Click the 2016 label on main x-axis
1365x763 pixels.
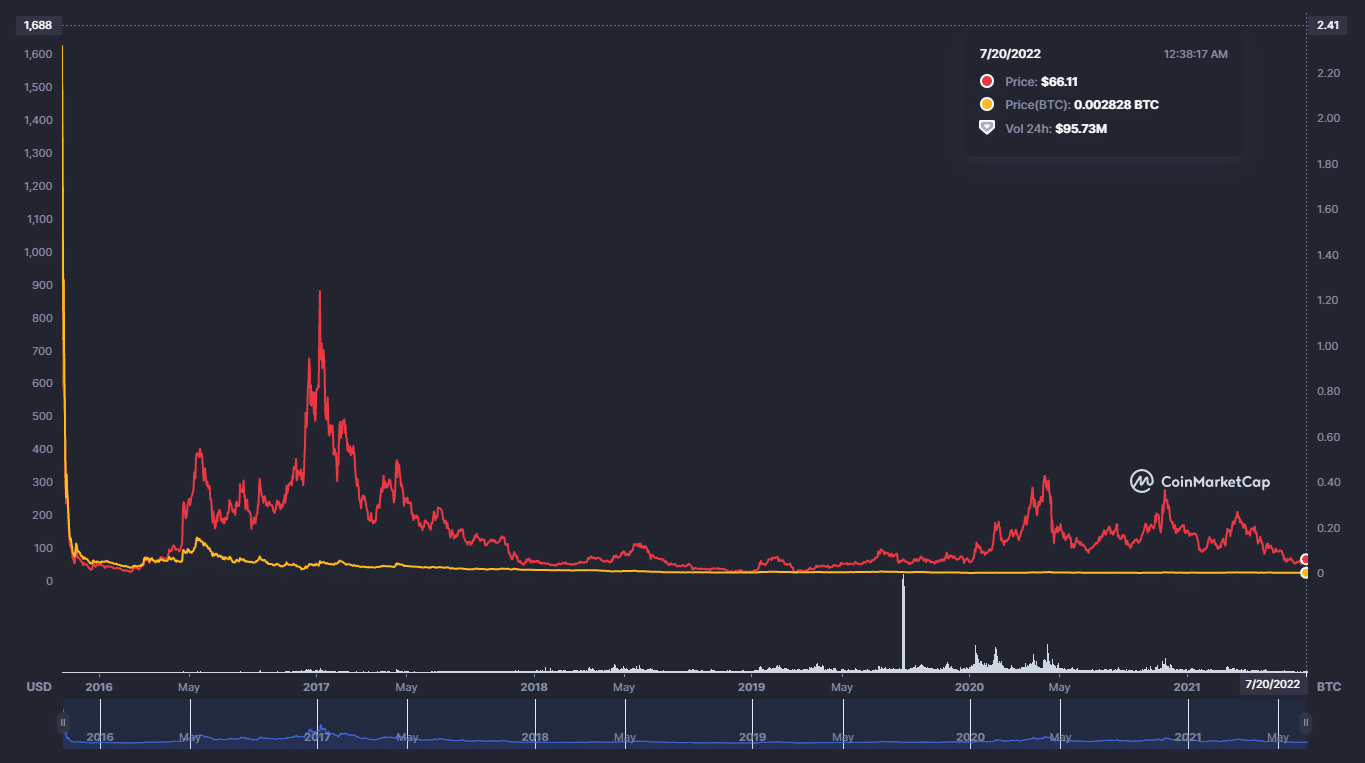point(99,687)
